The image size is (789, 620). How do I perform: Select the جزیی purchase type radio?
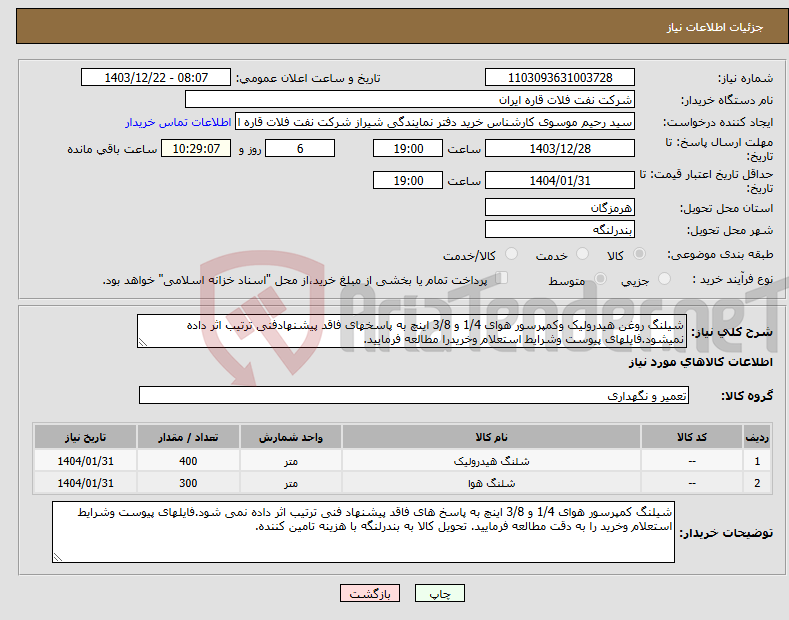click(x=664, y=279)
